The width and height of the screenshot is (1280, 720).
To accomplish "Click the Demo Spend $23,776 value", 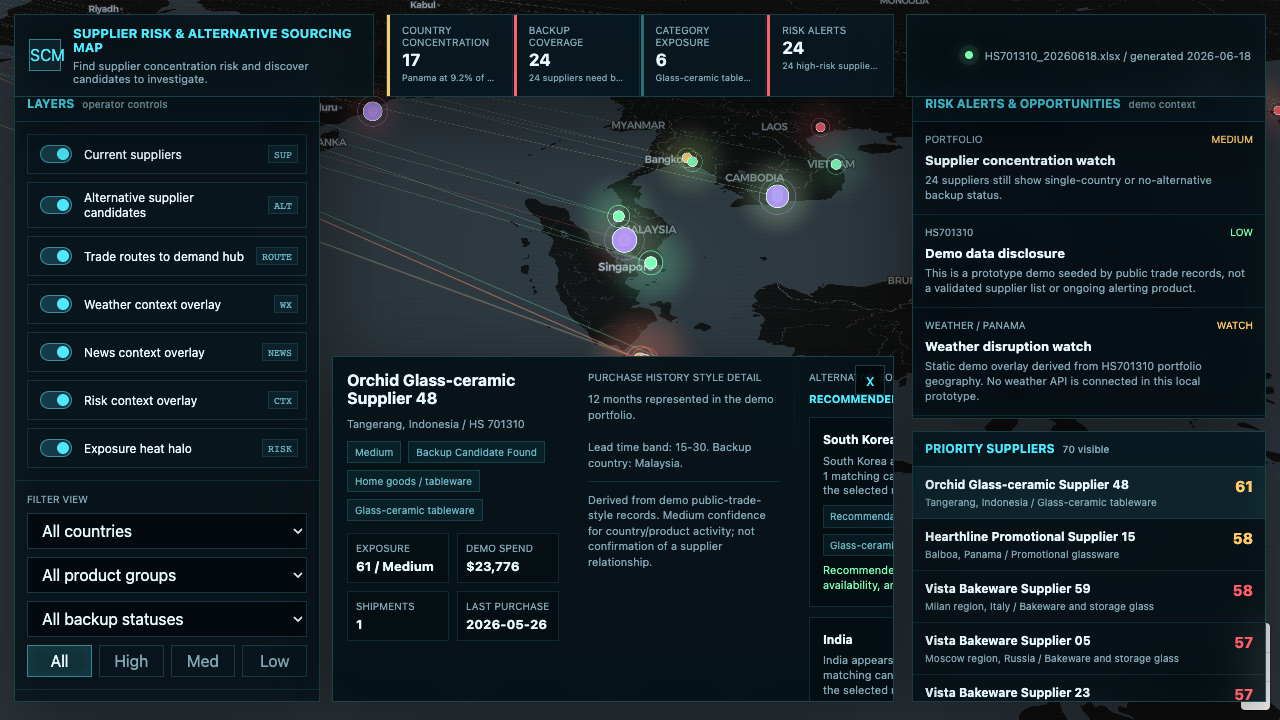I will pos(493,566).
